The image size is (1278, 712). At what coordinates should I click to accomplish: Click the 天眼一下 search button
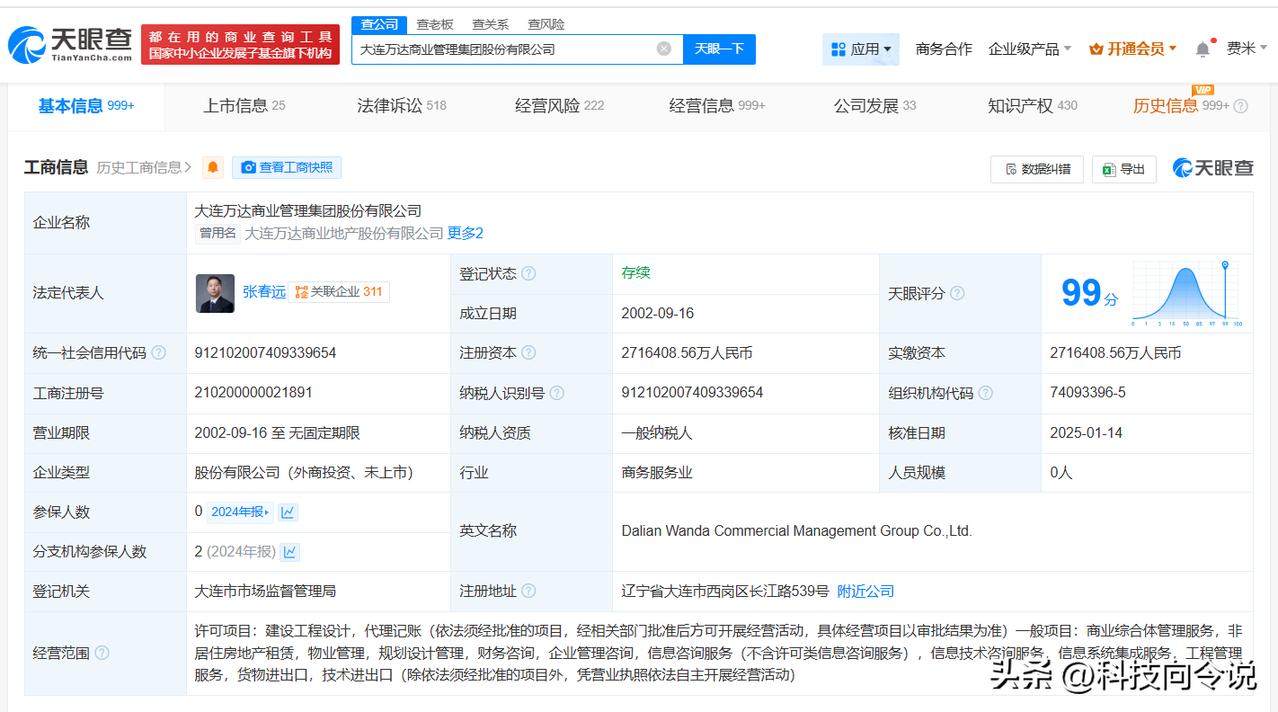[719, 49]
